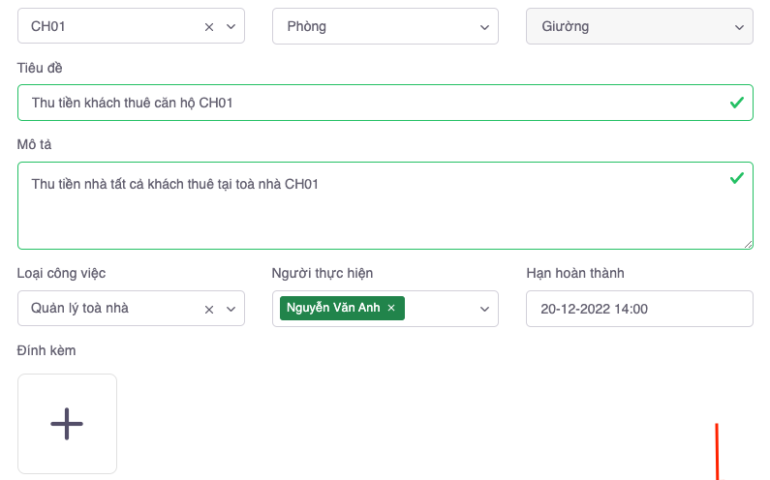Grab the Mô tả textarea resize handle
The height and width of the screenshot is (480, 770).
(x=748, y=244)
